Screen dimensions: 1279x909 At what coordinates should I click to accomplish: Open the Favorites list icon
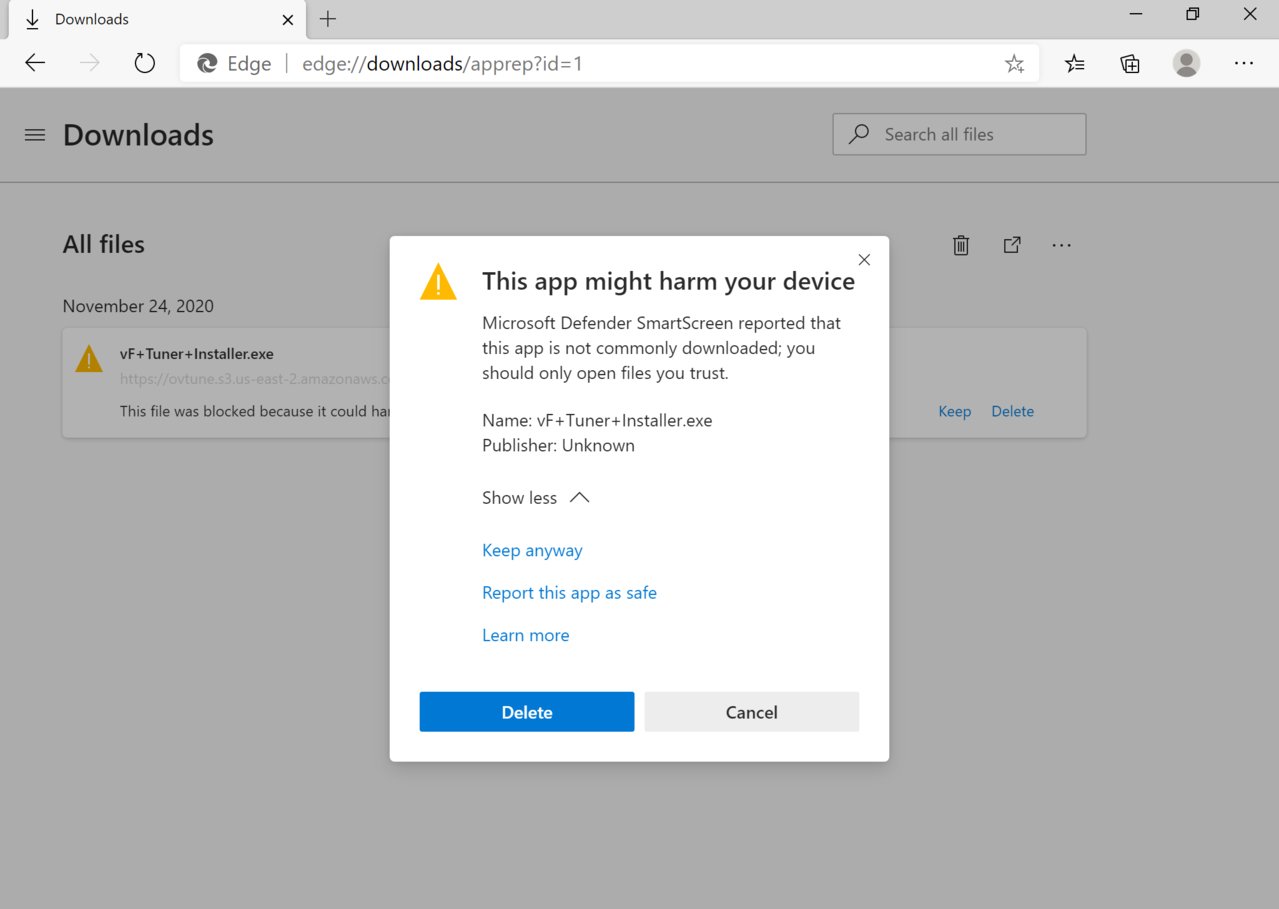click(1075, 64)
